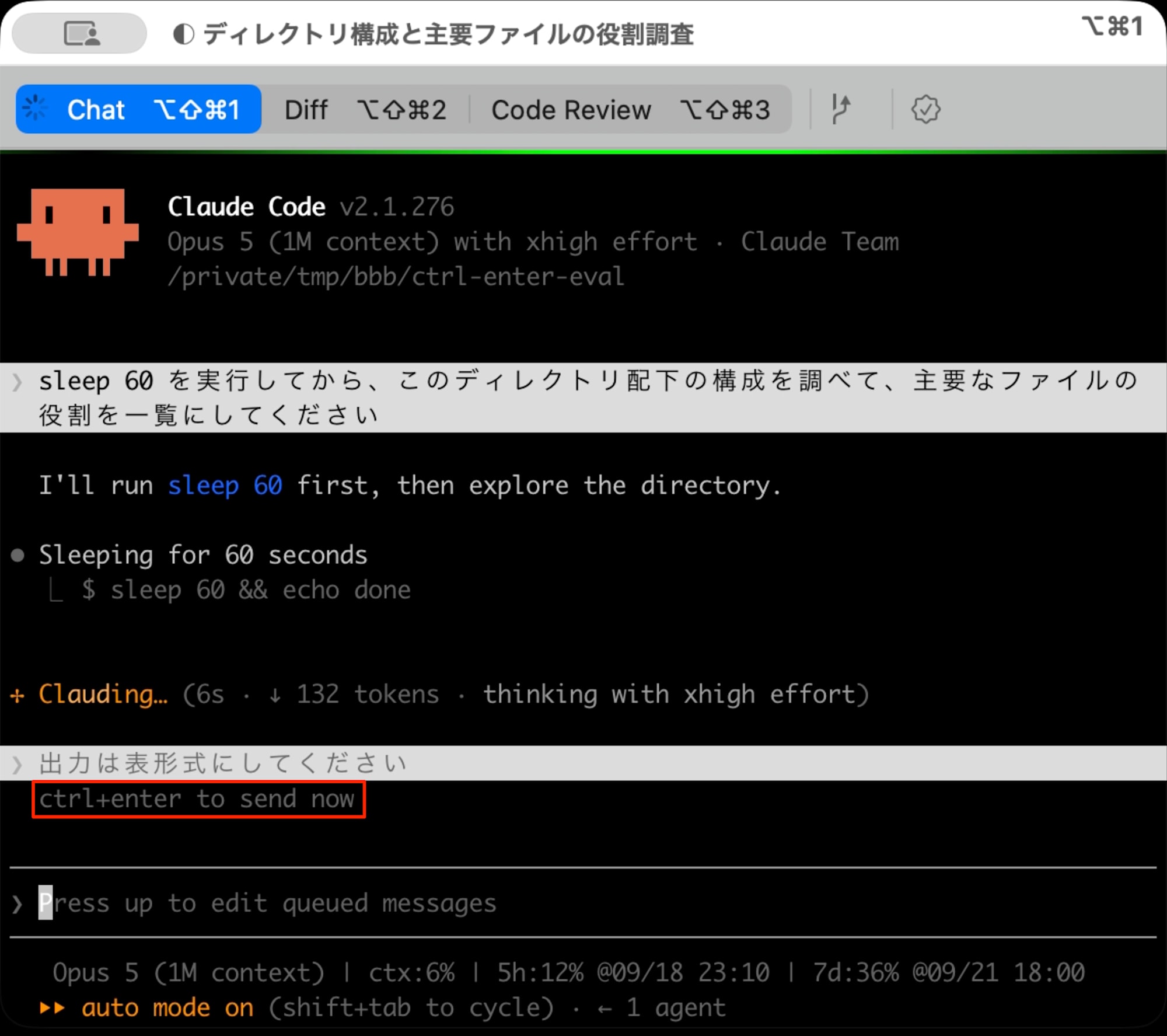The image size is (1167, 1036).
Task: Click the orange 'Clauding…' status text
Action: click(x=103, y=695)
